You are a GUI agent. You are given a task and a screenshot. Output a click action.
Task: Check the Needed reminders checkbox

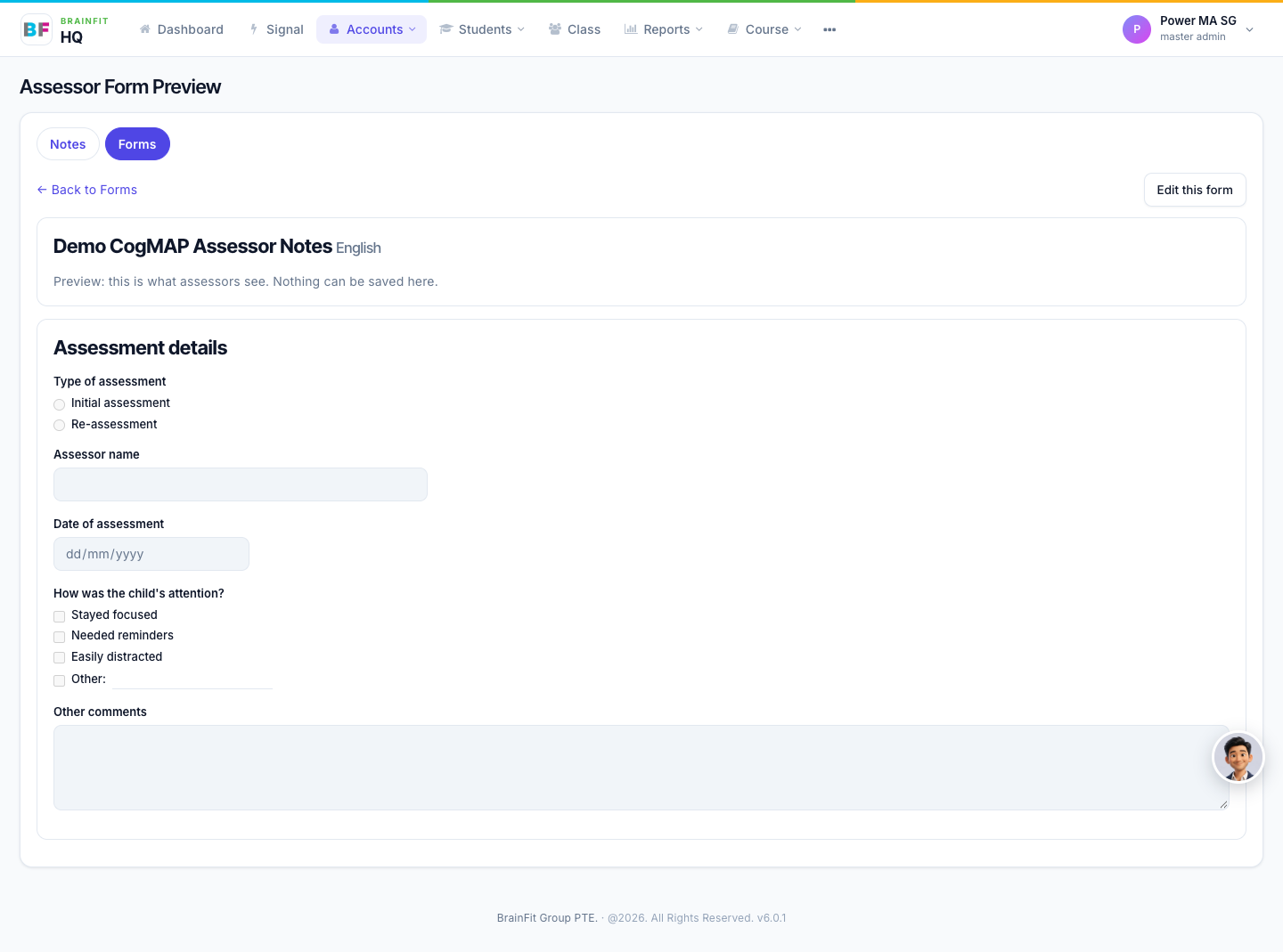(x=60, y=637)
